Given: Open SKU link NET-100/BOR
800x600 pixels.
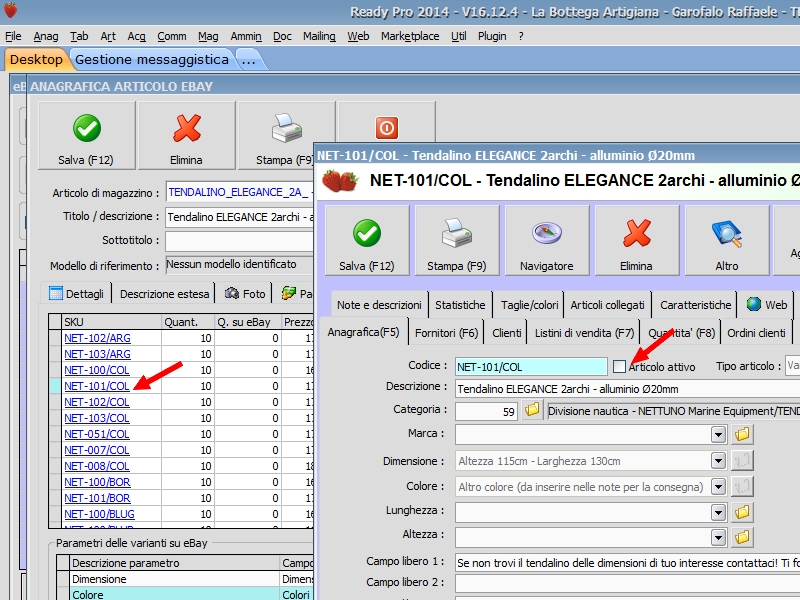Looking at the screenshot, I should pyautogui.click(x=97, y=482).
